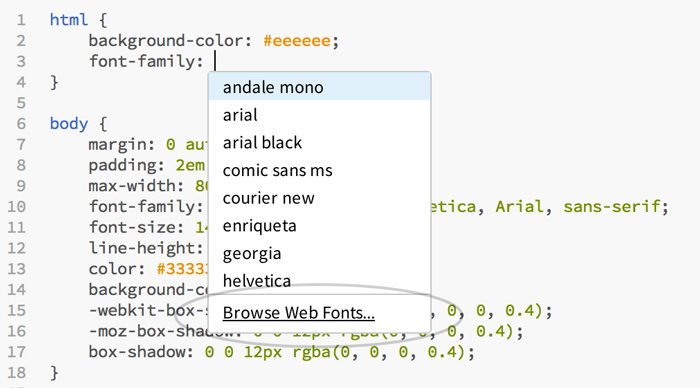Pick georgia font suggestion

pyautogui.click(x=319, y=253)
